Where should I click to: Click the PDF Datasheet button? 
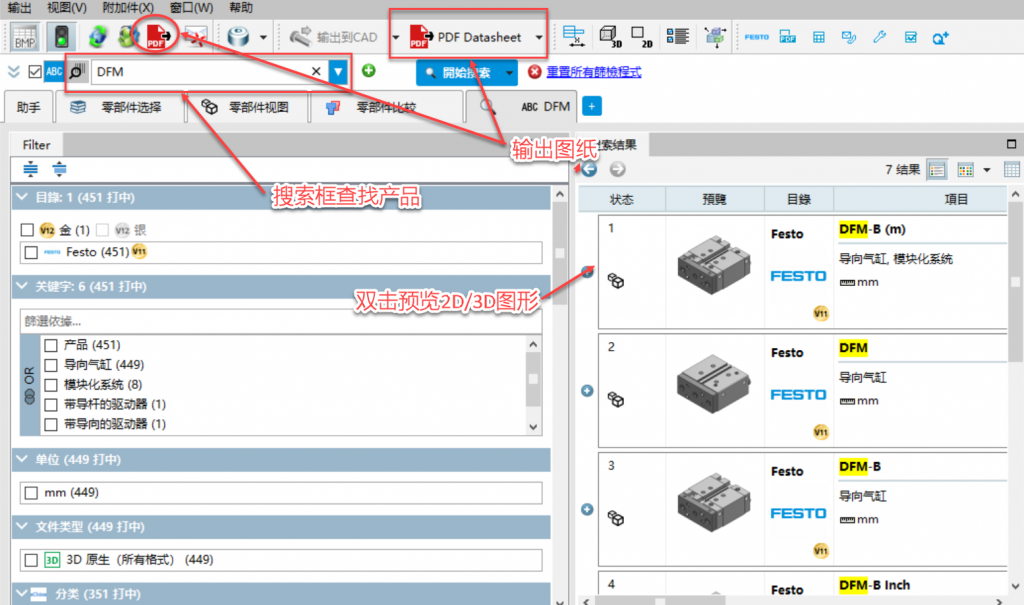tap(465, 37)
